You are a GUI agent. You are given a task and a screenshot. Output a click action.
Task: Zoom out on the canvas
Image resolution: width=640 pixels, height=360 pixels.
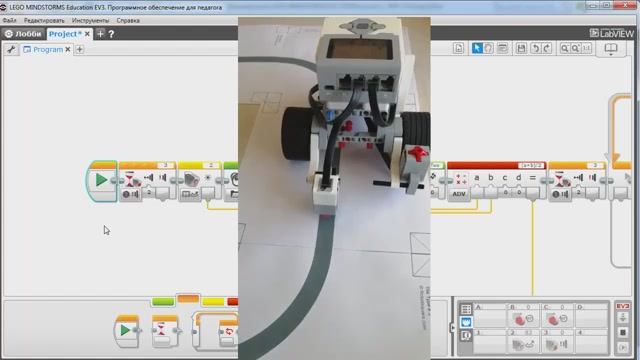click(x=564, y=48)
